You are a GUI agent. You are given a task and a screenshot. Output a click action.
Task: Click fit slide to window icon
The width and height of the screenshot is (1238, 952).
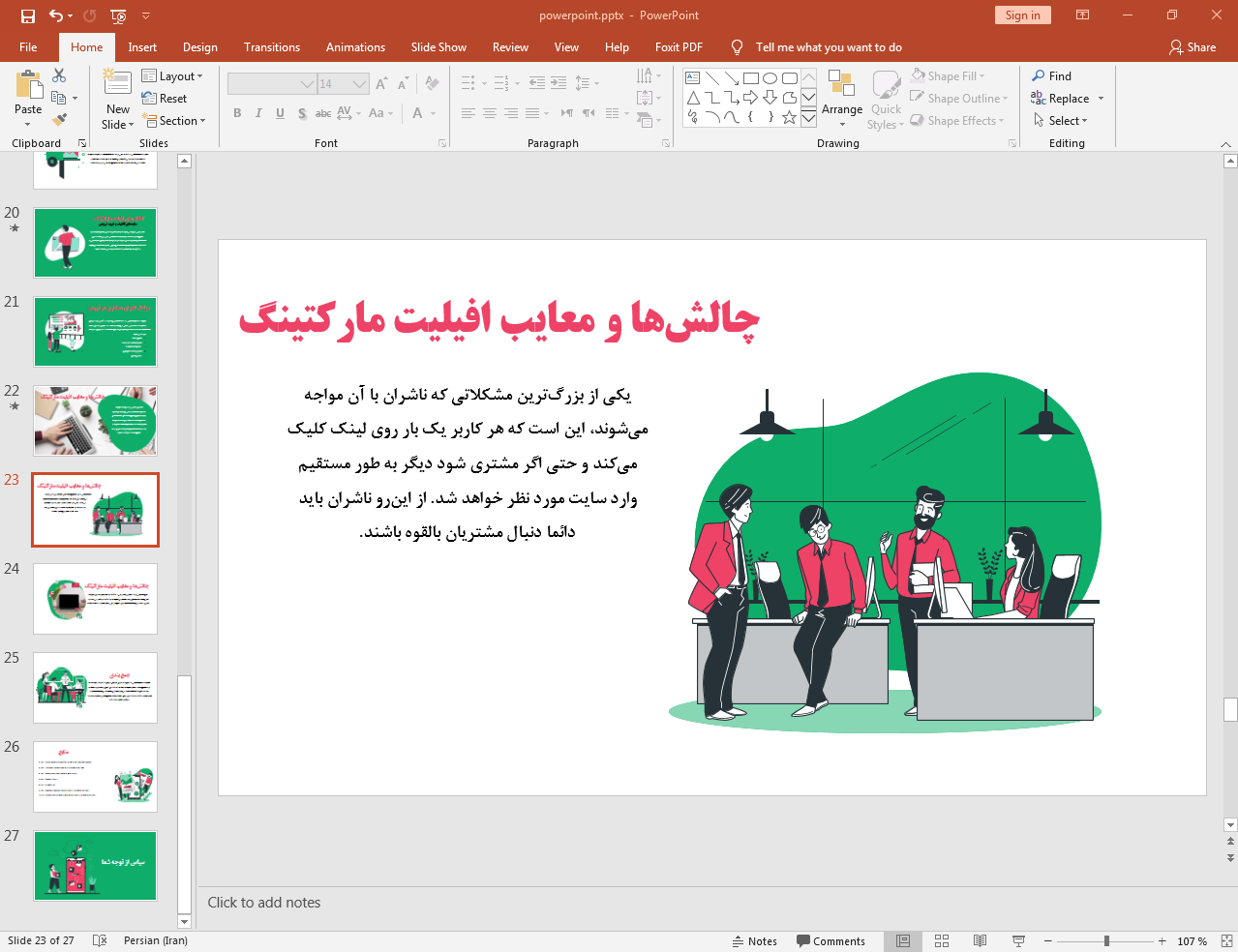1226,941
